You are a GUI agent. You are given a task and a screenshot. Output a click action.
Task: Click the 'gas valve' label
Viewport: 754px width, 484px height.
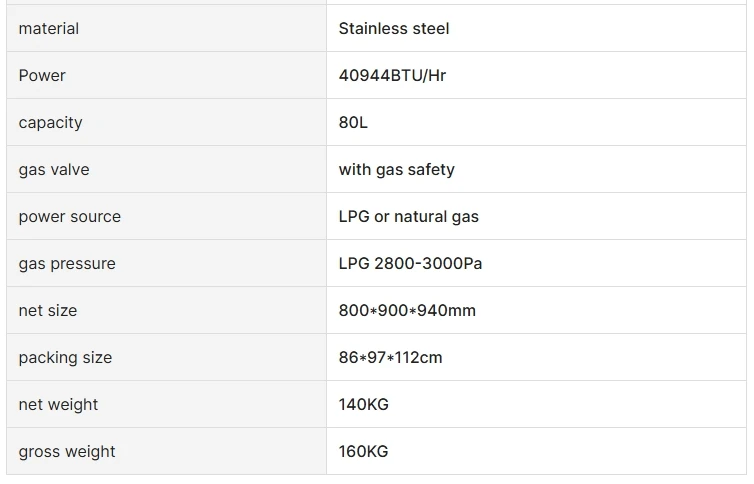[x=54, y=169]
